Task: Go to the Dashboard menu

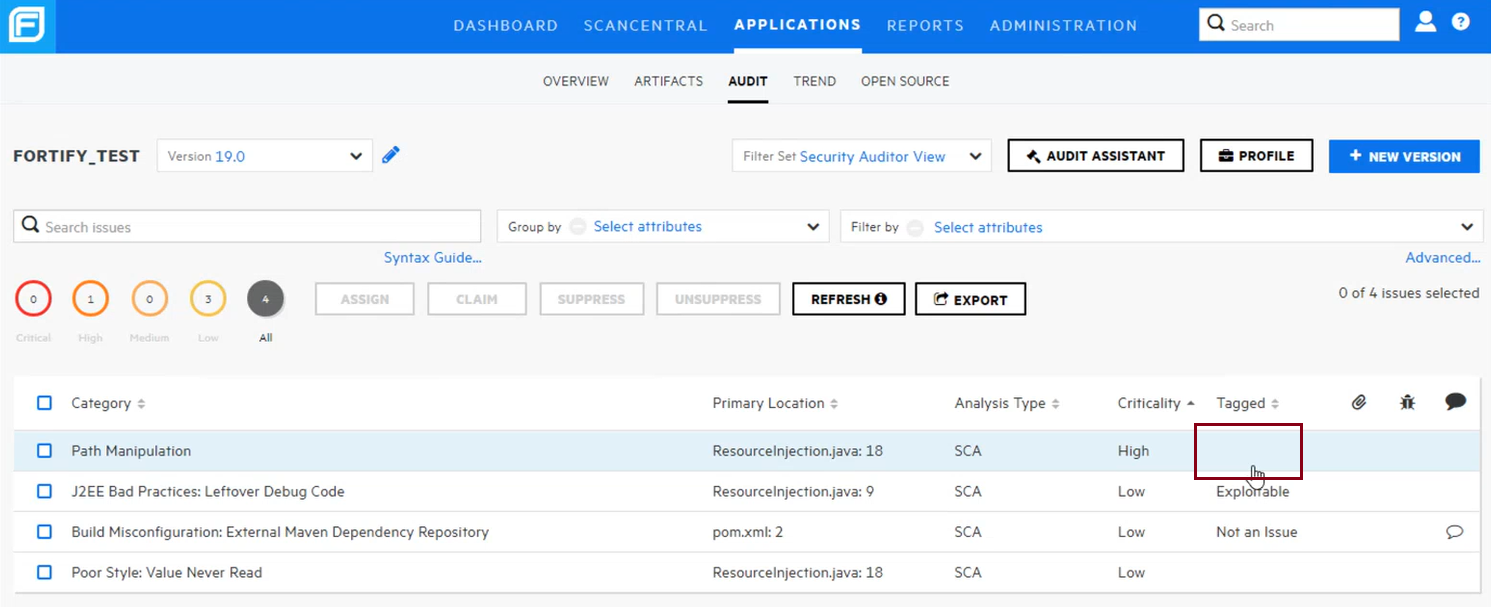Action: click(x=505, y=26)
